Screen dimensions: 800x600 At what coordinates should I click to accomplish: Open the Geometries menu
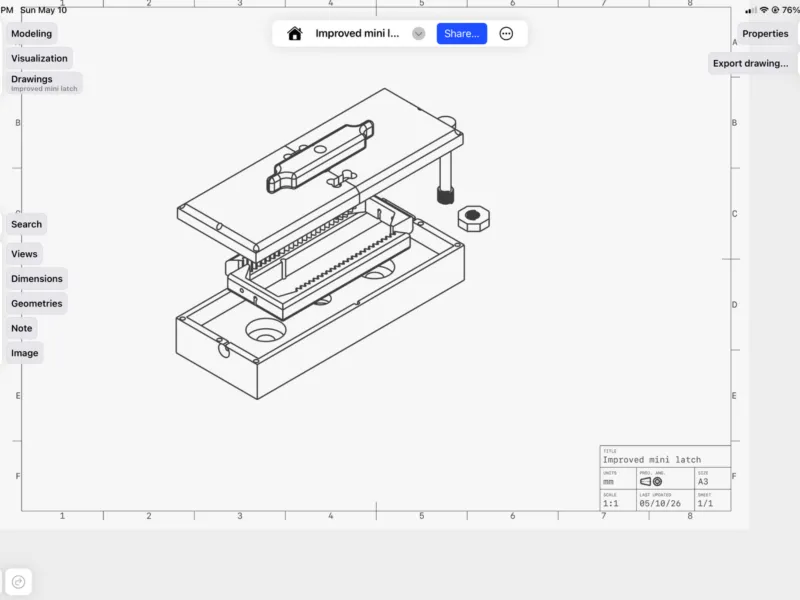(x=37, y=303)
